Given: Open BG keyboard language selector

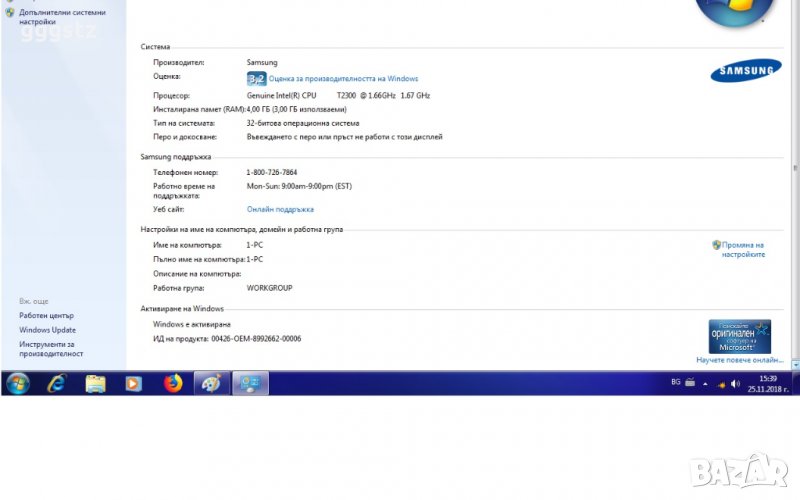Looking at the screenshot, I should tap(675, 383).
